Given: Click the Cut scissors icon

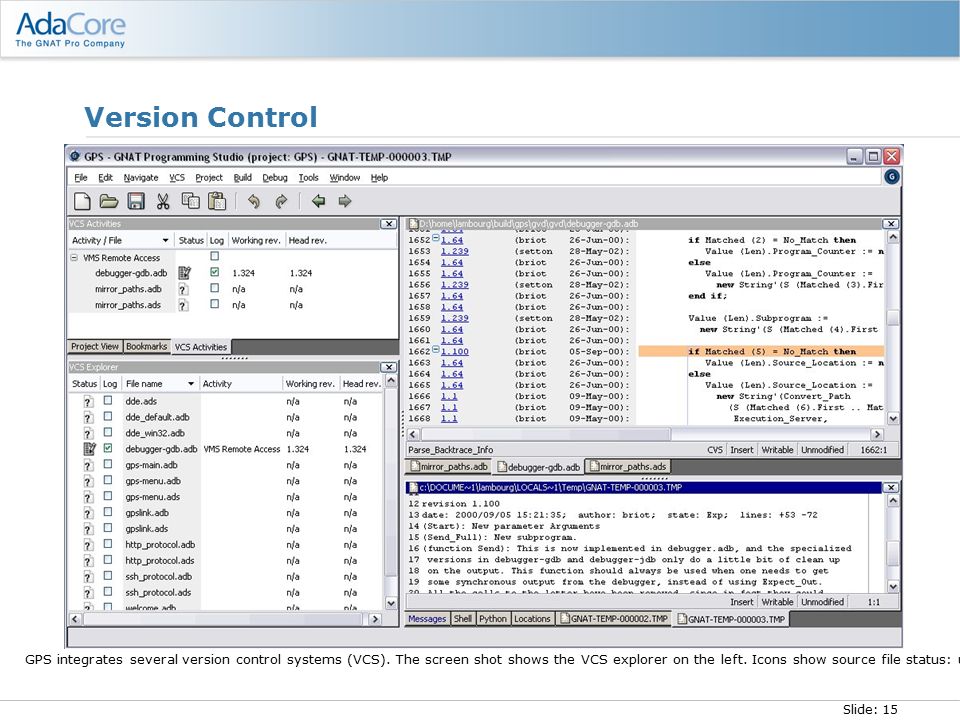Looking at the screenshot, I should click(163, 201).
